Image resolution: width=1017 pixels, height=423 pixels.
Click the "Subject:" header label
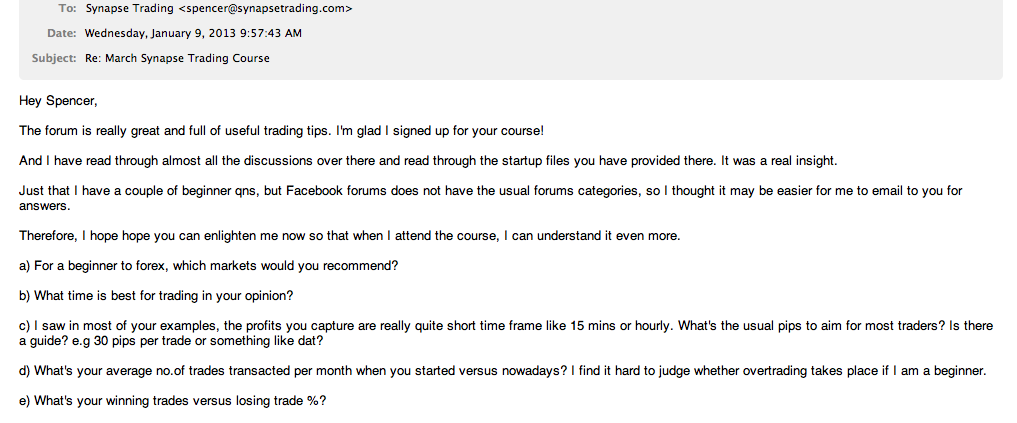pos(54,58)
